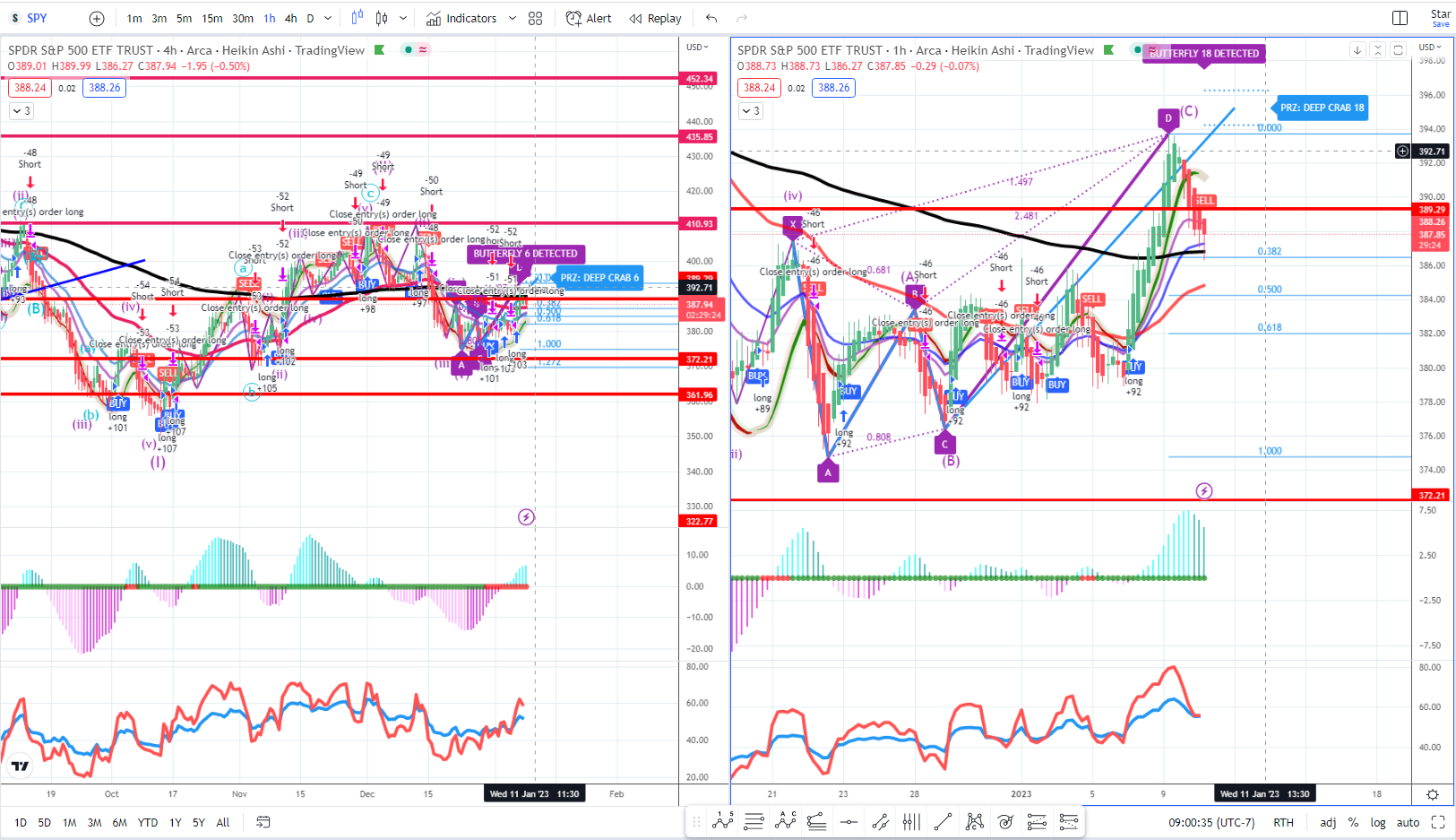This screenshot has height=840, width=1456.
Task: Select the Fib retracement tool icon
Action: click(817, 821)
